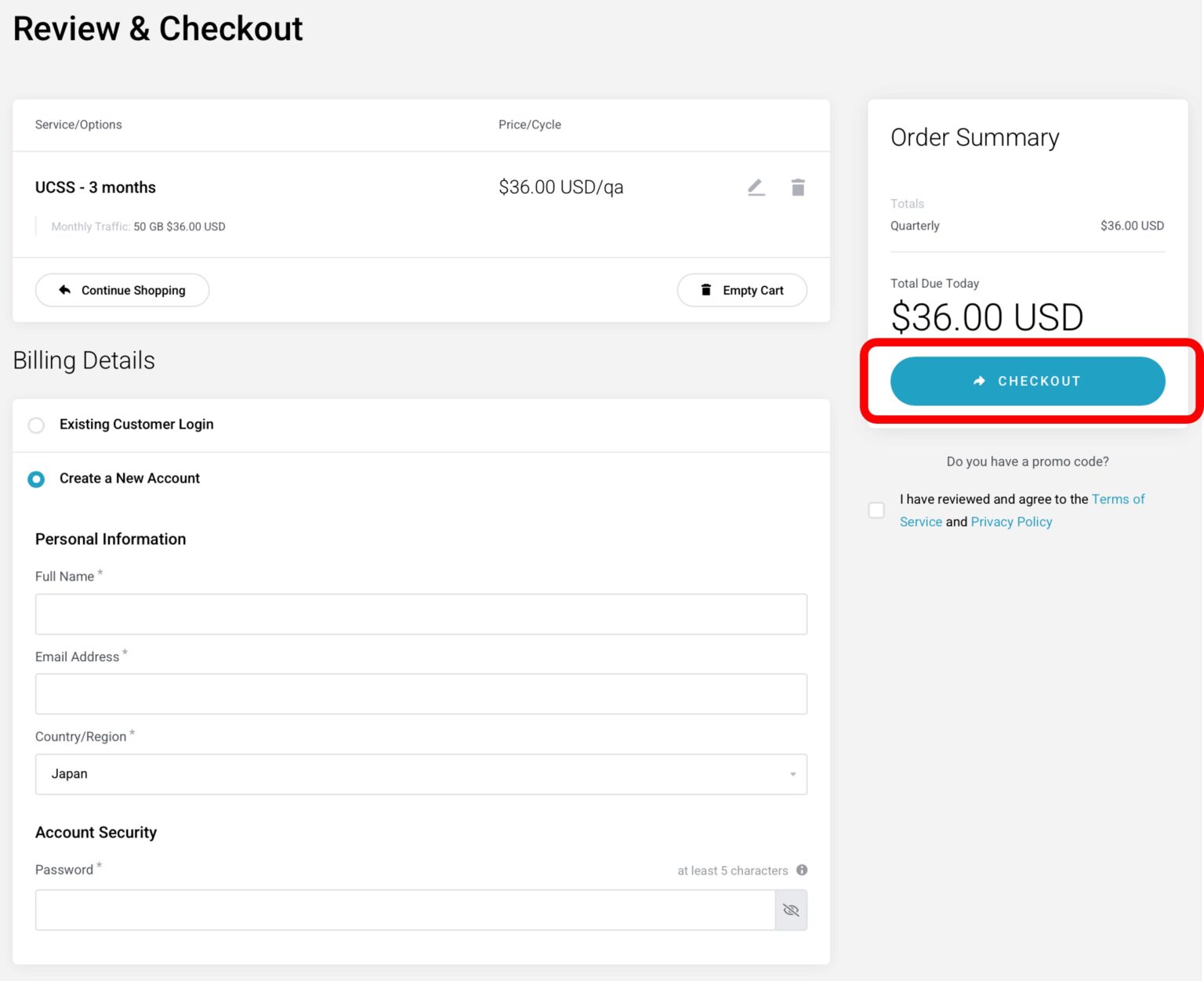Click the back arrow icon on Continue Shopping
The image size is (1204, 981).
click(x=66, y=290)
